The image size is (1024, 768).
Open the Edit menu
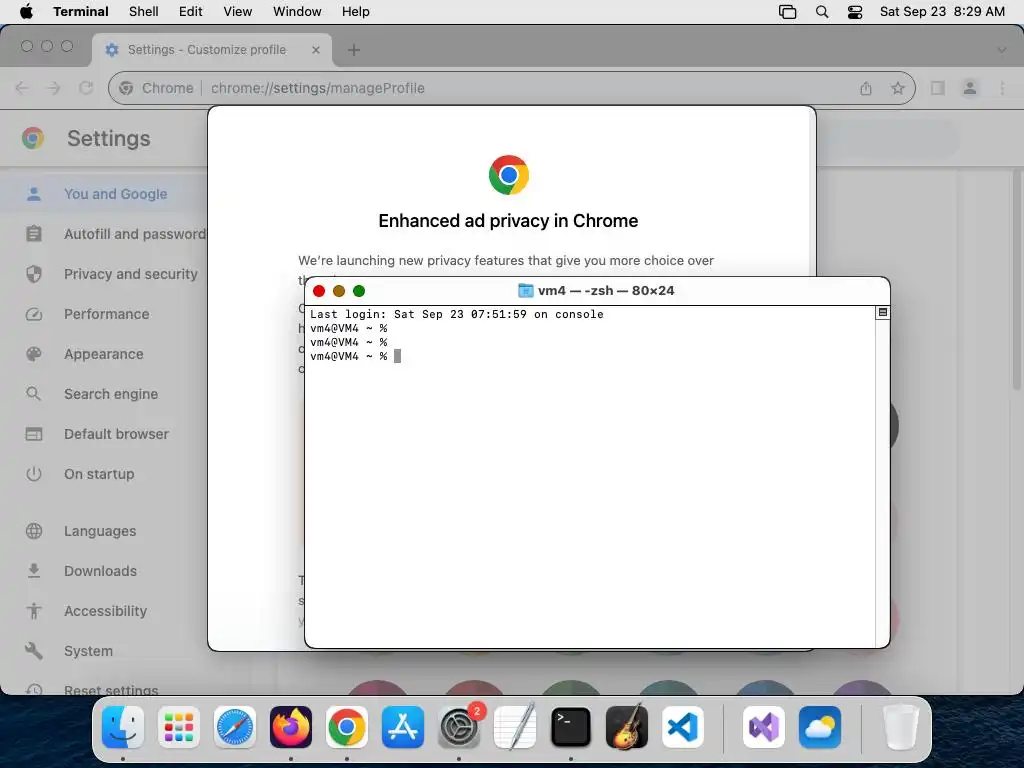point(191,12)
